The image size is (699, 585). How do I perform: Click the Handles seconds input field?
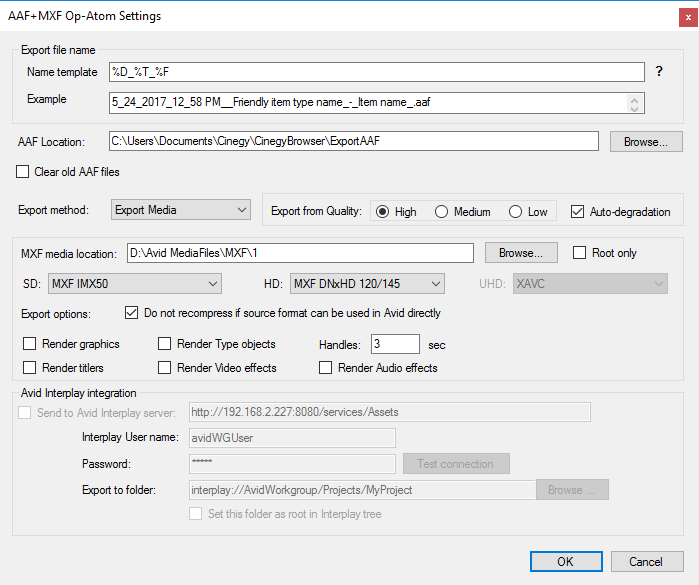tap(395, 344)
